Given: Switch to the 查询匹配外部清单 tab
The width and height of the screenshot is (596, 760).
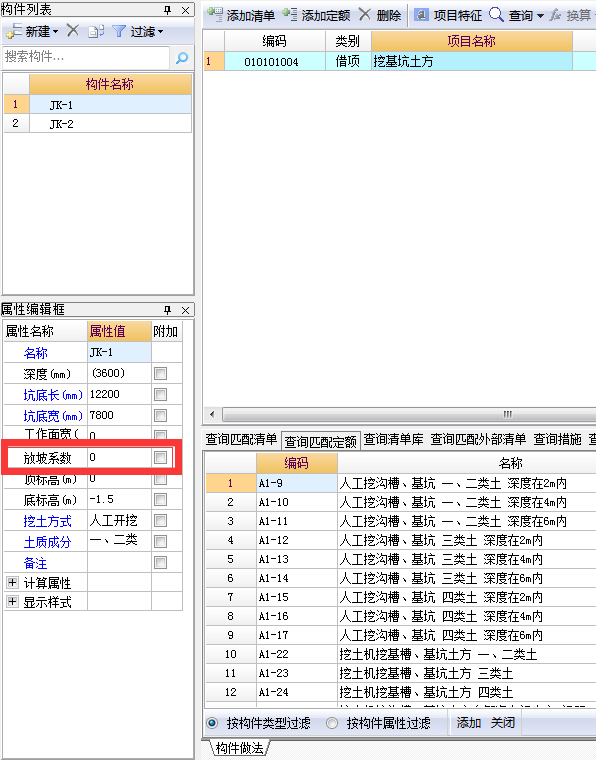Looking at the screenshot, I should point(478,439).
